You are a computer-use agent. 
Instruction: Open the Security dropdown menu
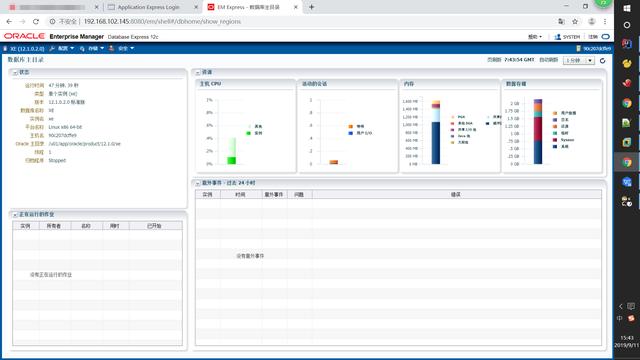(126, 49)
